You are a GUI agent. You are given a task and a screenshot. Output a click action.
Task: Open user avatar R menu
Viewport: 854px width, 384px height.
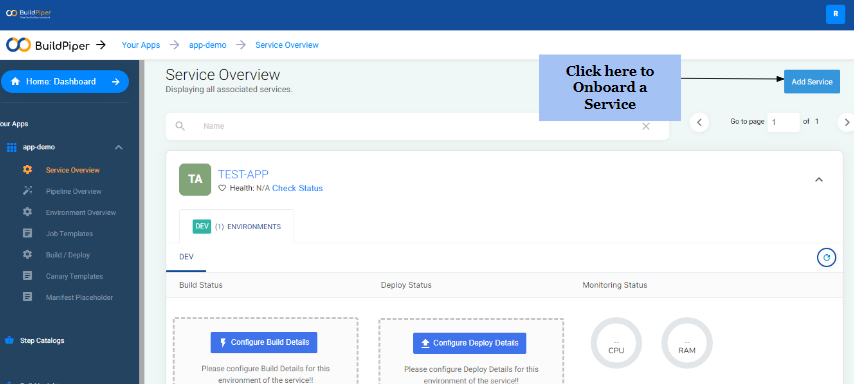click(x=835, y=15)
